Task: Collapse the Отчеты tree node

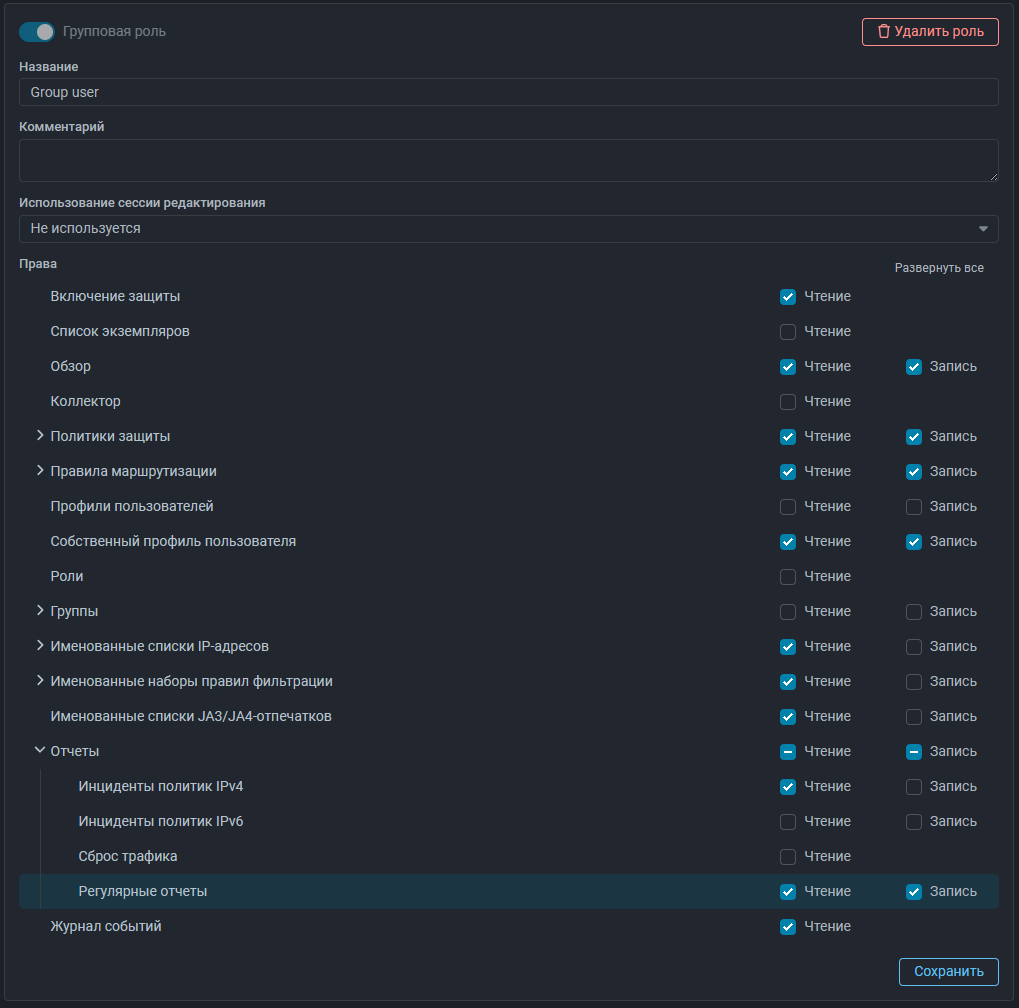Action: [40, 751]
